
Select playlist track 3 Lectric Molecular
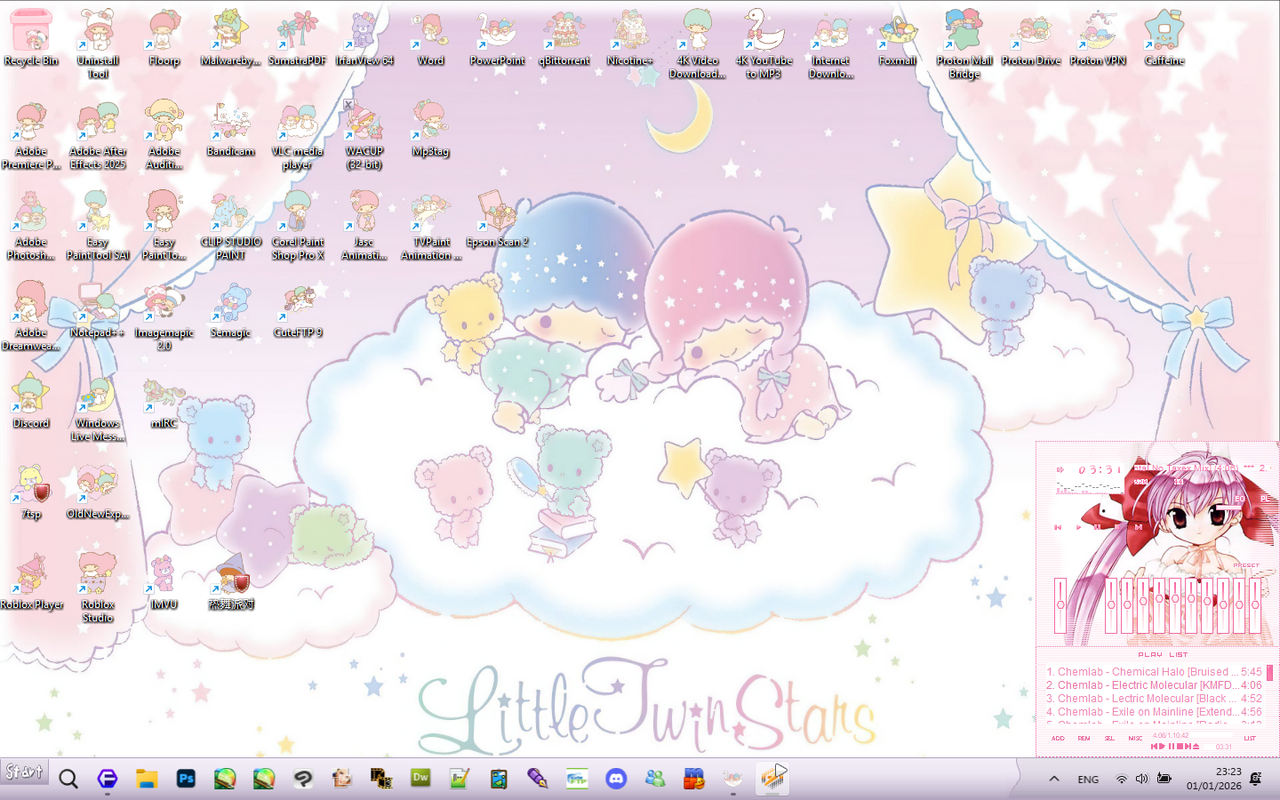click(1154, 698)
